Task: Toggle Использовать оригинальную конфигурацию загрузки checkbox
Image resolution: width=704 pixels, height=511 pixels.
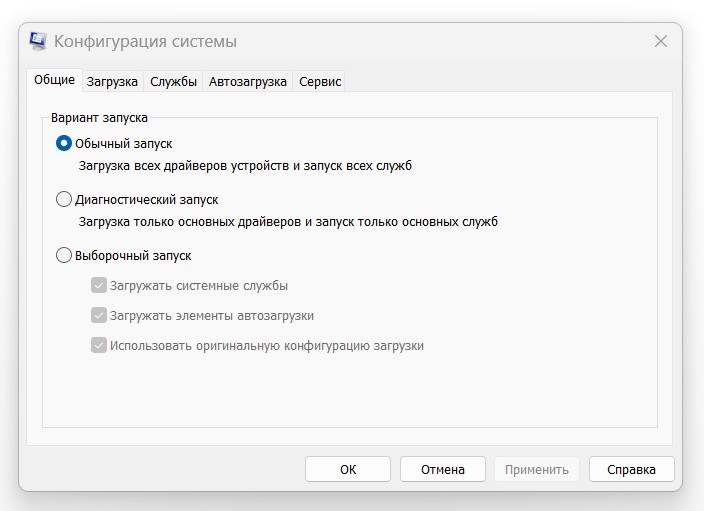Action: (99, 346)
